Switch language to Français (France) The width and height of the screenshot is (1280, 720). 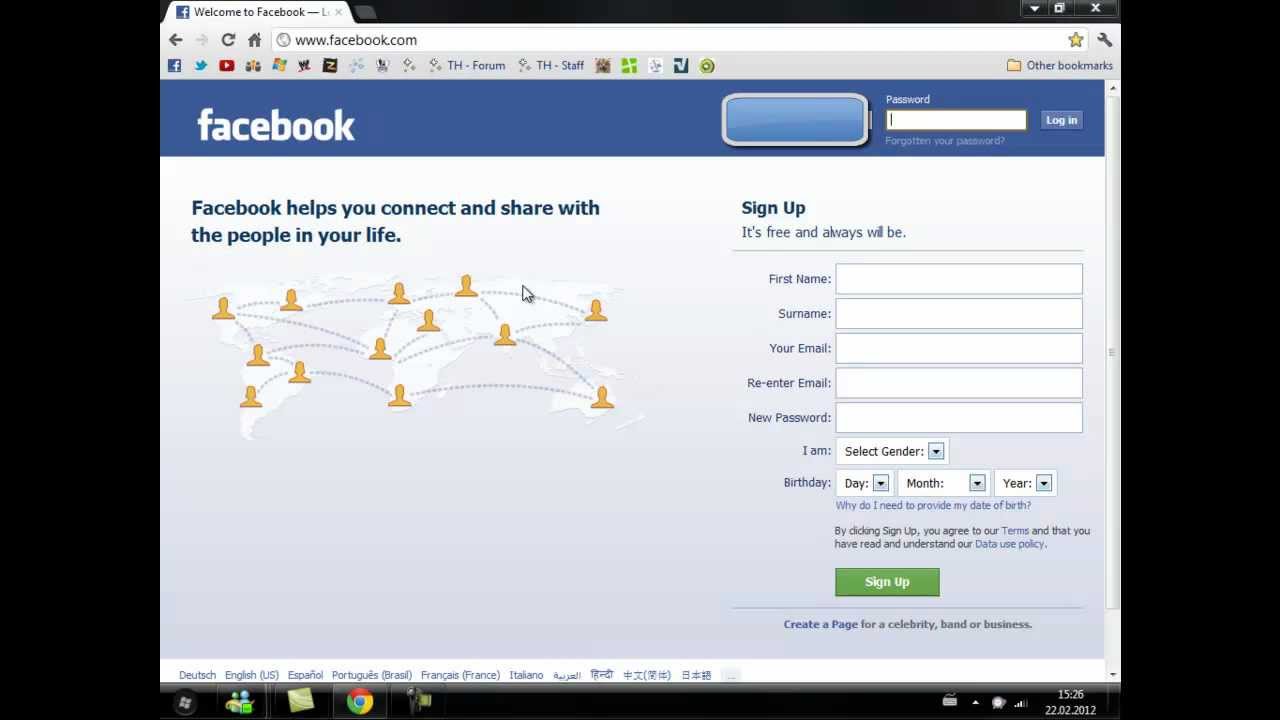click(x=460, y=675)
